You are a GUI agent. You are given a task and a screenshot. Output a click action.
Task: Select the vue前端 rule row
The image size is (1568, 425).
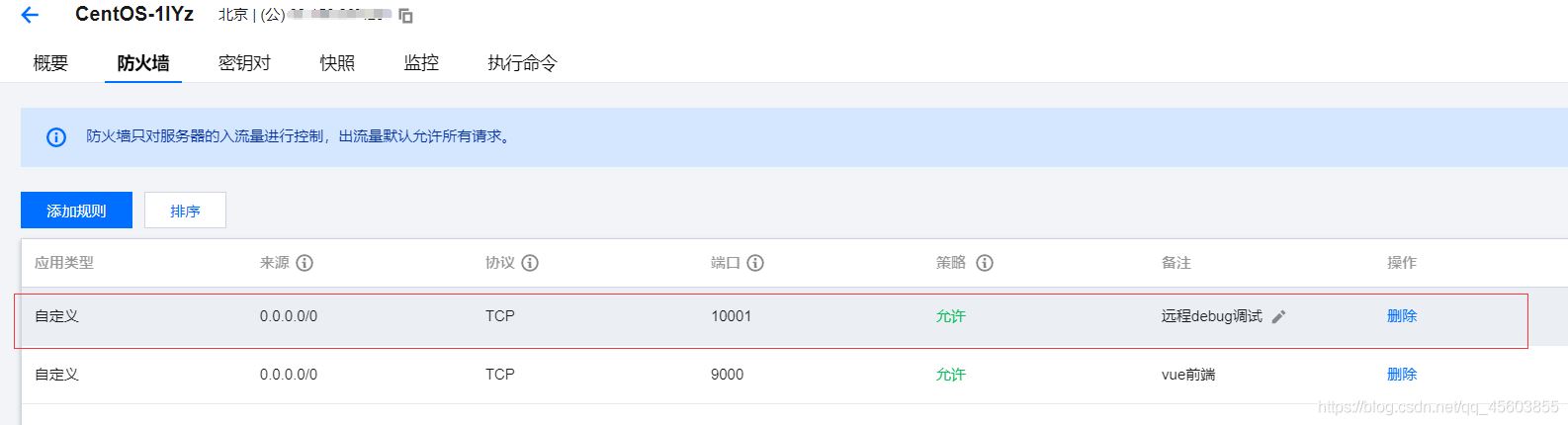pyautogui.click(x=593, y=375)
